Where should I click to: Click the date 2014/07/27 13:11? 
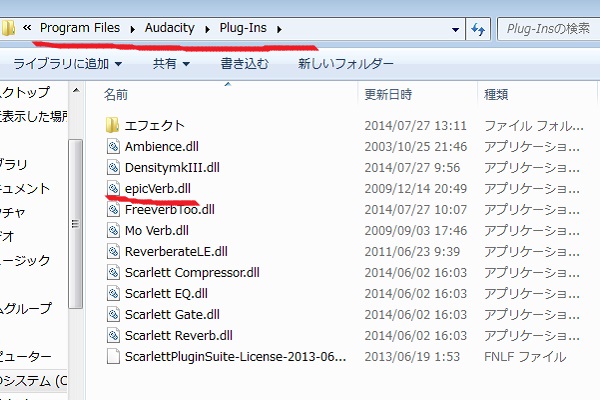point(415,126)
